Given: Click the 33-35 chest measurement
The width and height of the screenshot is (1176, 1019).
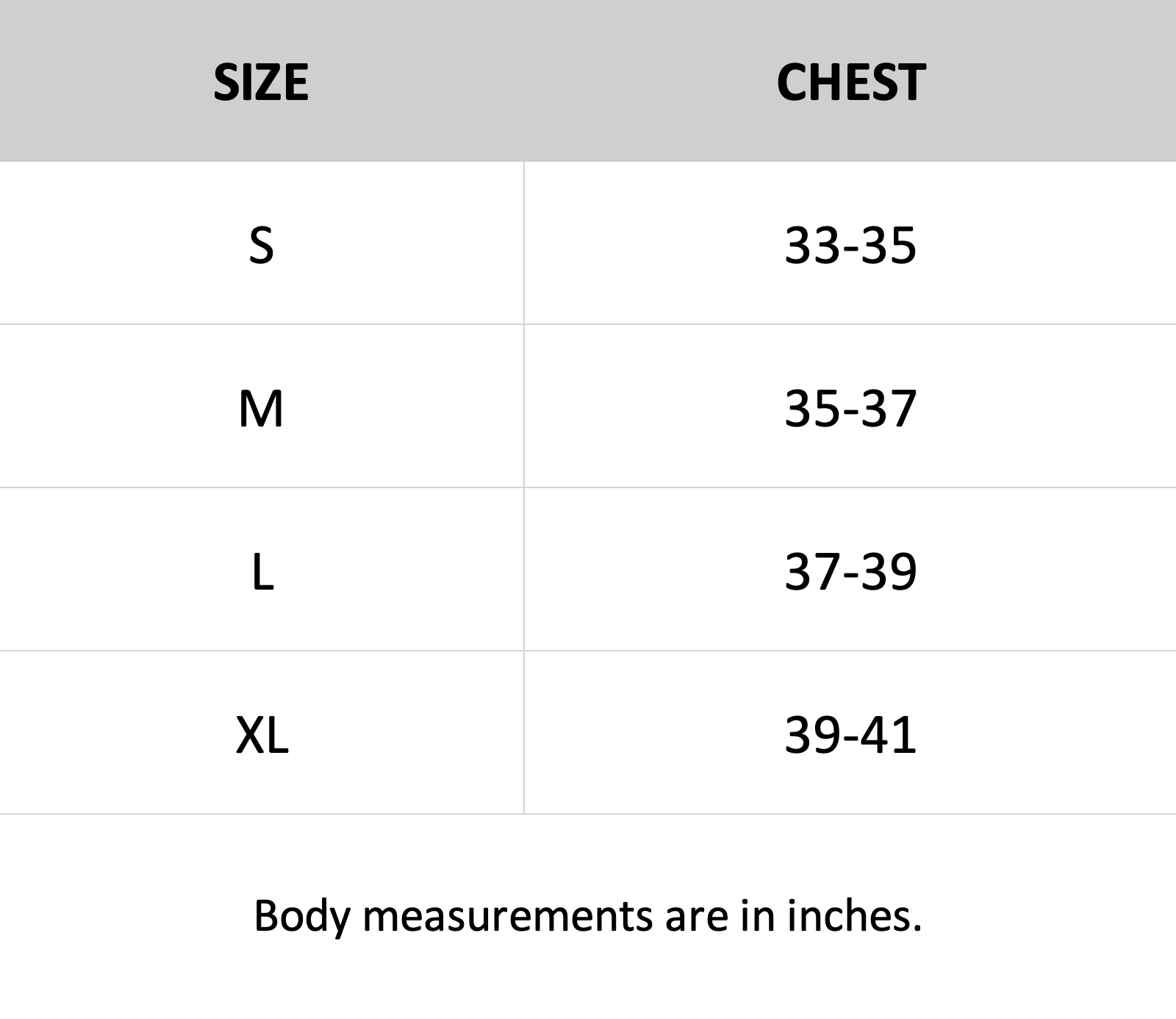Looking at the screenshot, I should 850,245.
